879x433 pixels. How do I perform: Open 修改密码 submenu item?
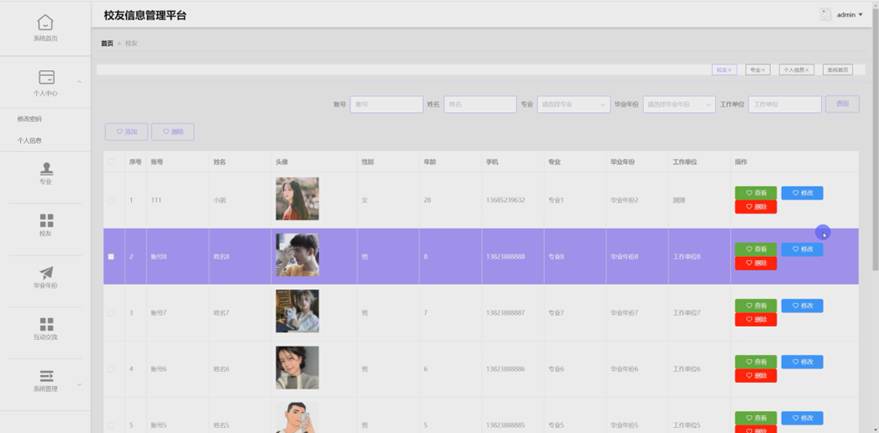click(x=29, y=119)
